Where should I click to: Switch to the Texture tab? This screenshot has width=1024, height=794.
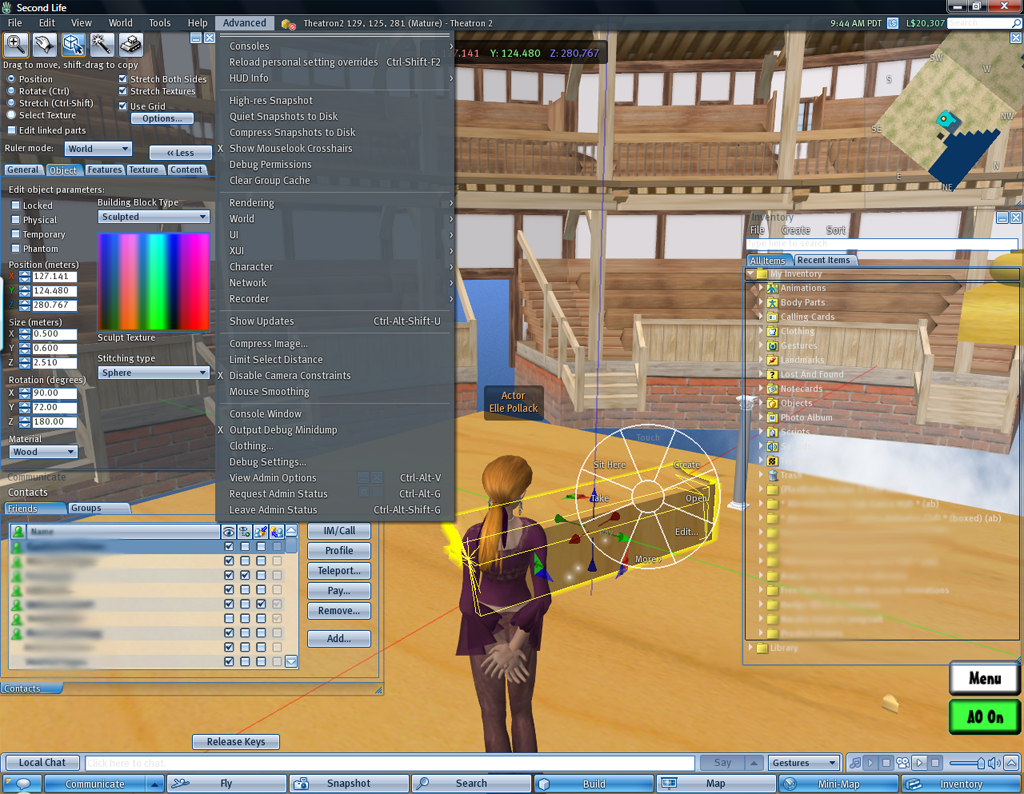click(144, 170)
